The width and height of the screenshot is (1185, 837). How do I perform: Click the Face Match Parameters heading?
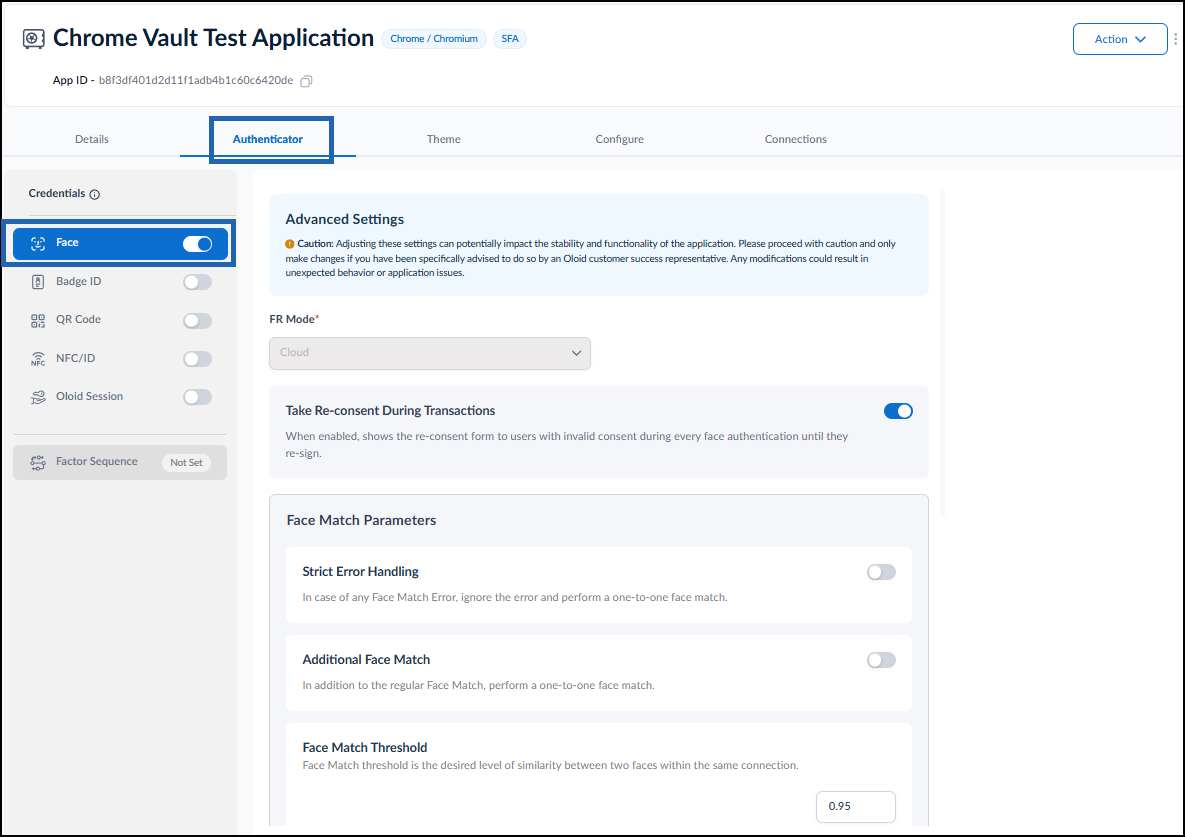pos(361,520)
